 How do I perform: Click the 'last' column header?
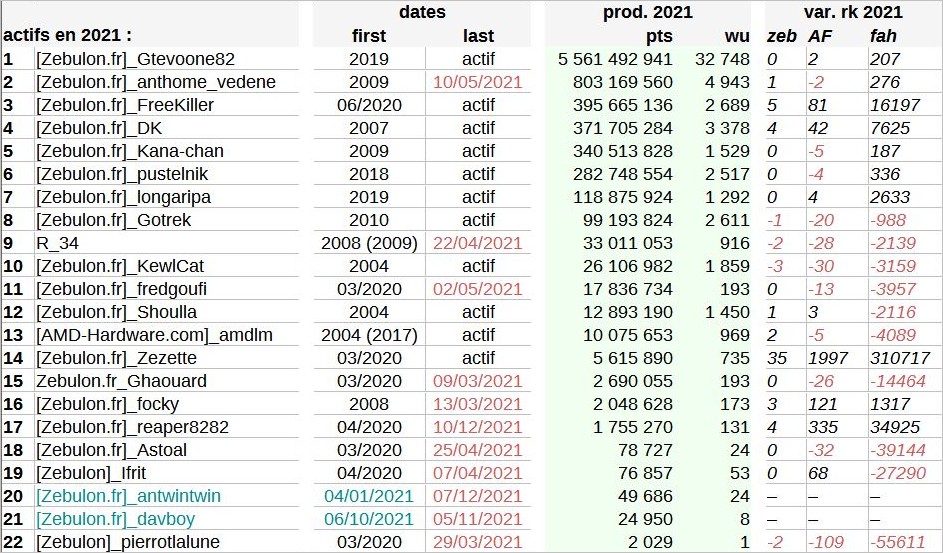pos(478,36)
